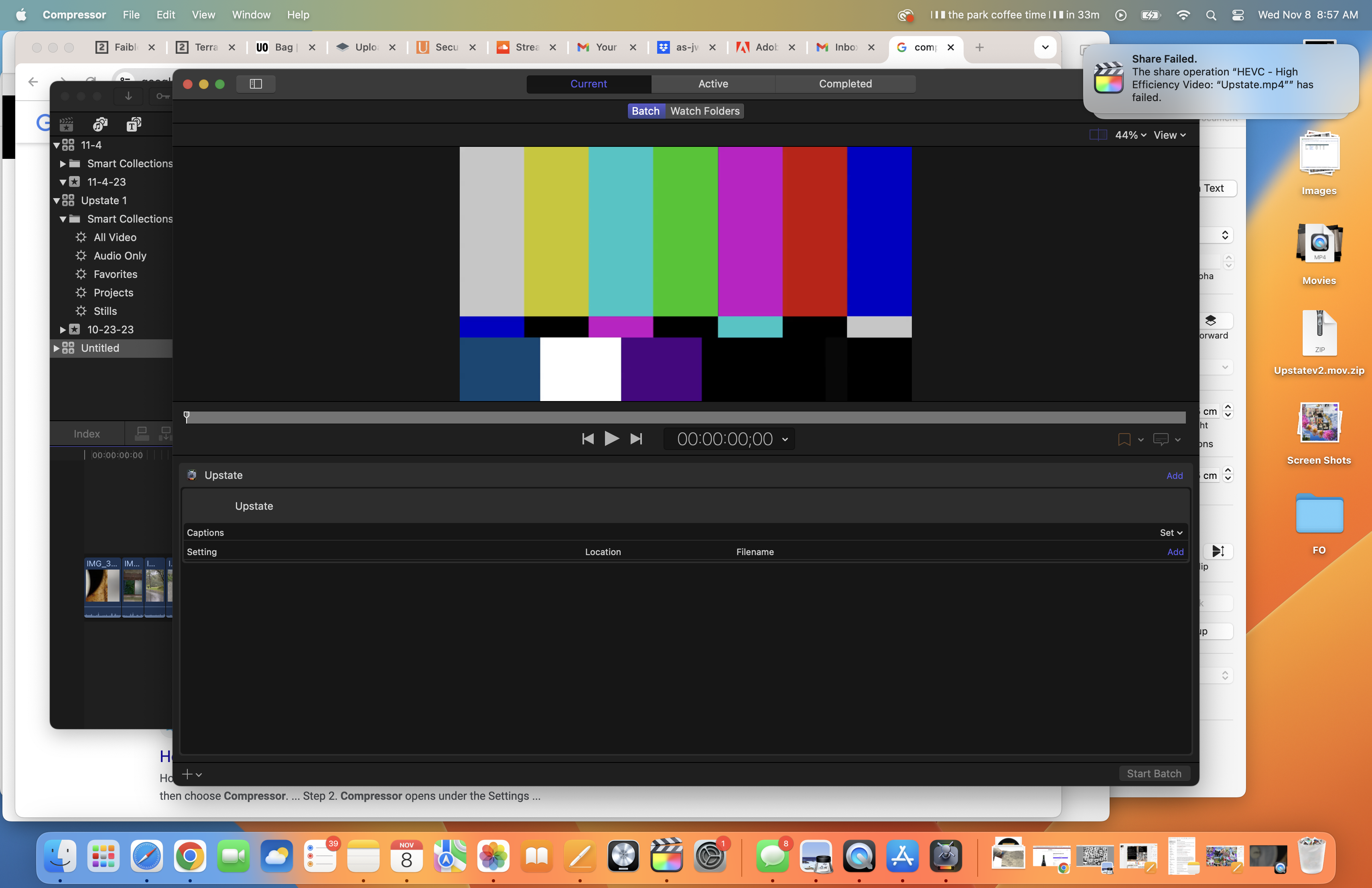Open QuickTime Player from the Dock
1372x888 pixels.
tap(859, 855)
